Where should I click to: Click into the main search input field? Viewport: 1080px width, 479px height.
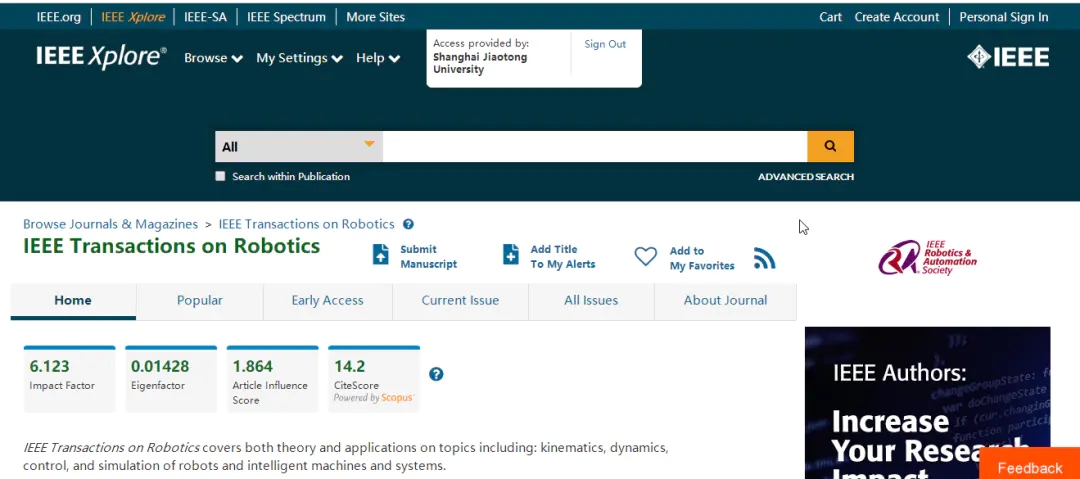[x=595, y=146]
